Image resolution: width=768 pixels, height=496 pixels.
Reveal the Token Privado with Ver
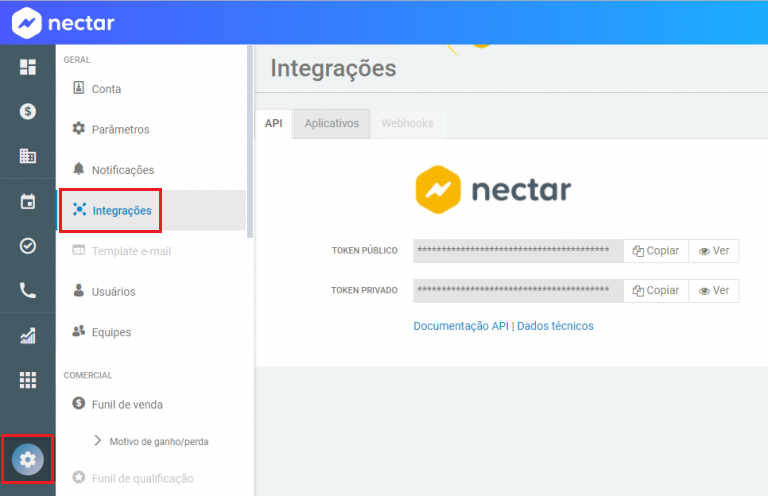714,291
